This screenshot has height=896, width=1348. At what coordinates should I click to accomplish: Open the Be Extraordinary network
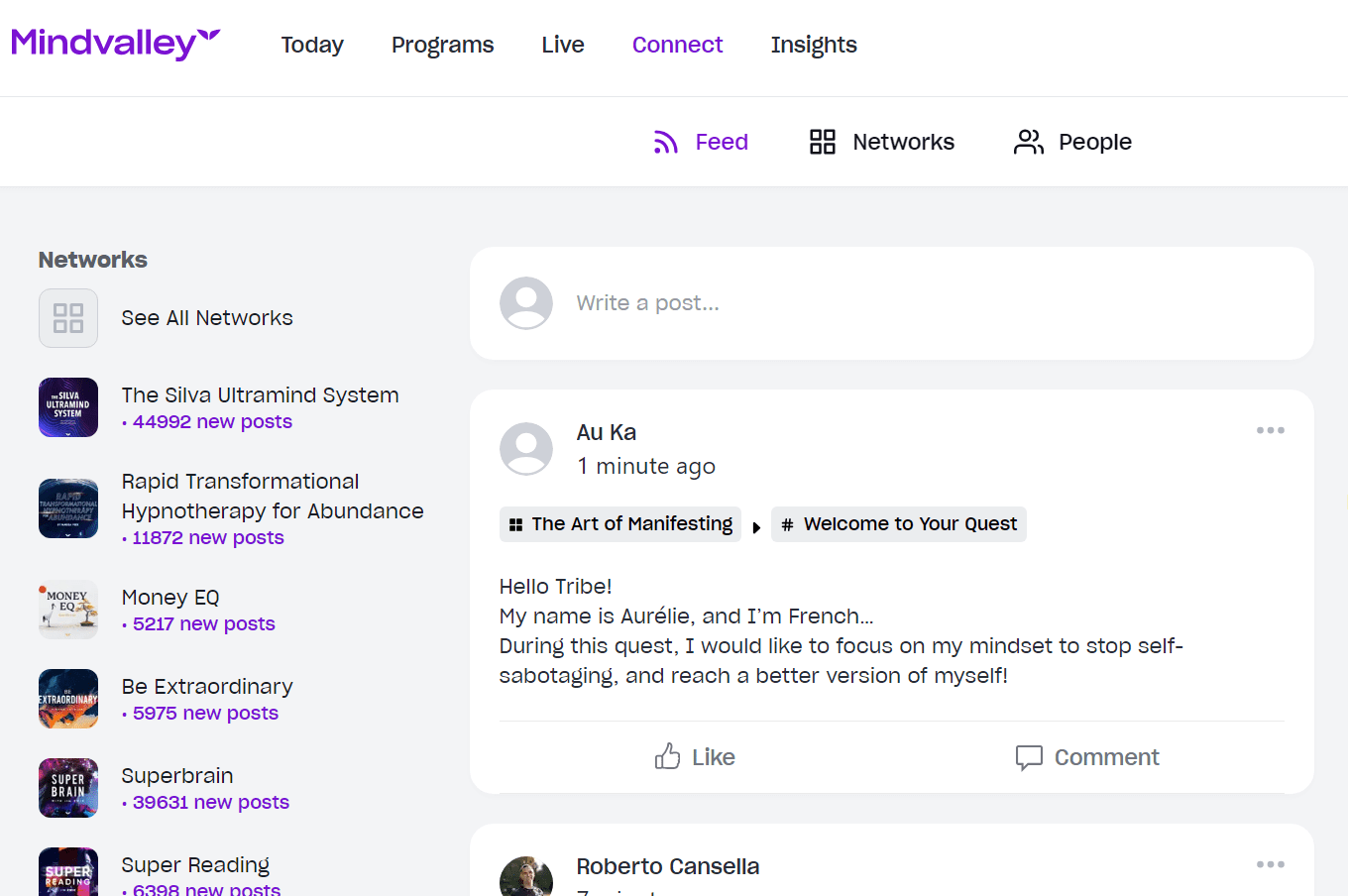(x=207, y=686)
